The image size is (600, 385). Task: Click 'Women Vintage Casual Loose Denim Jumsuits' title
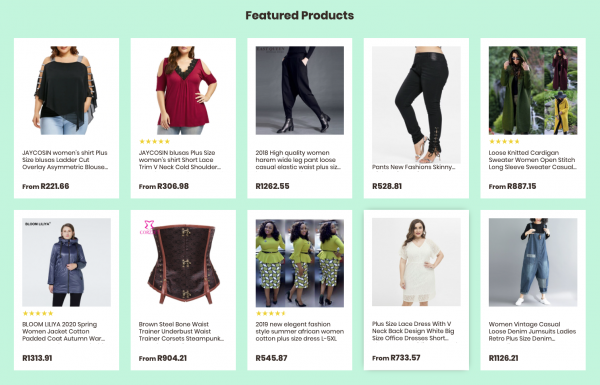[532, 331]
